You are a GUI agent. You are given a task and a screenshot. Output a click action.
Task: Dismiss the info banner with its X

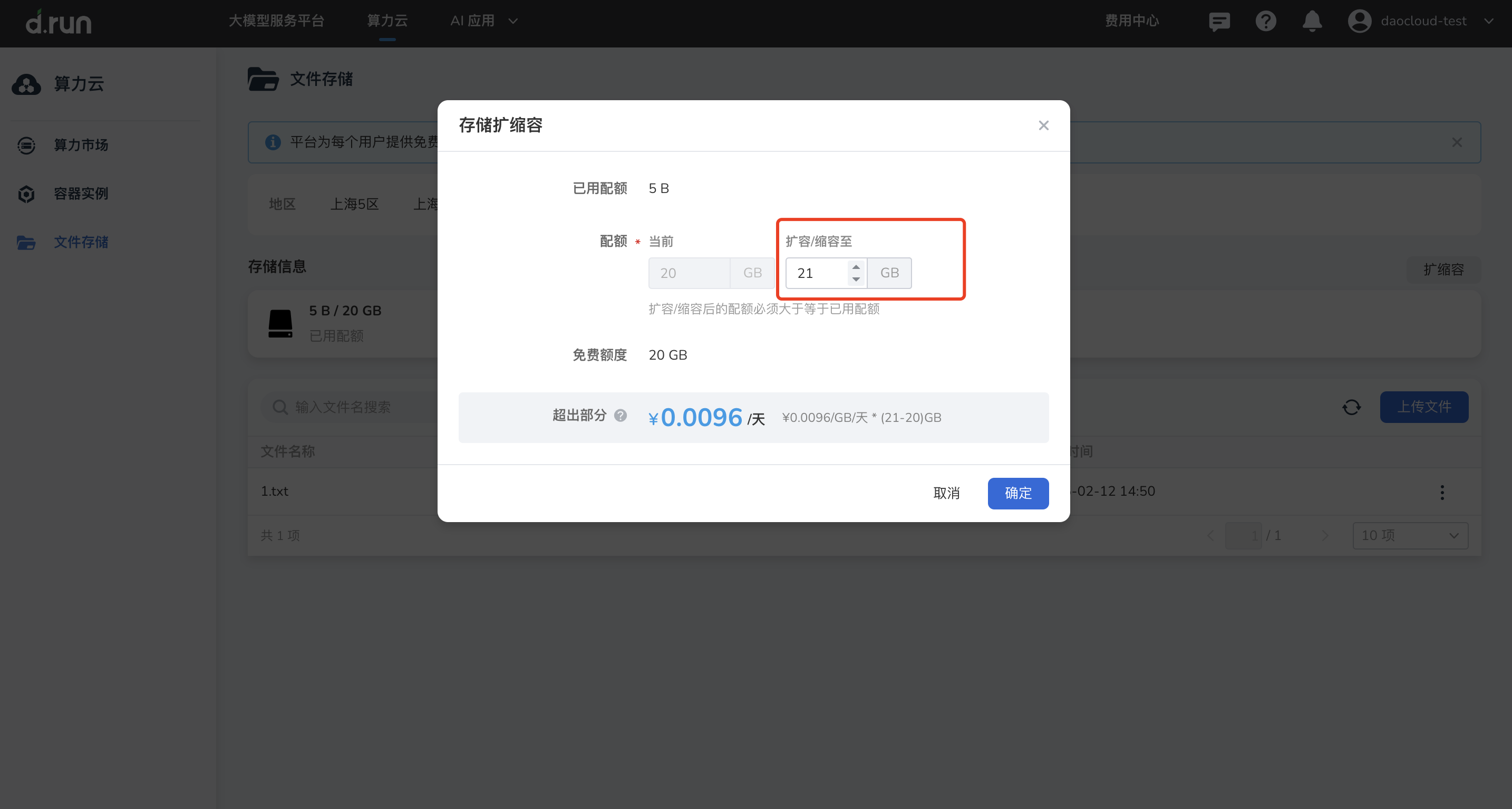pos(1456,143)
